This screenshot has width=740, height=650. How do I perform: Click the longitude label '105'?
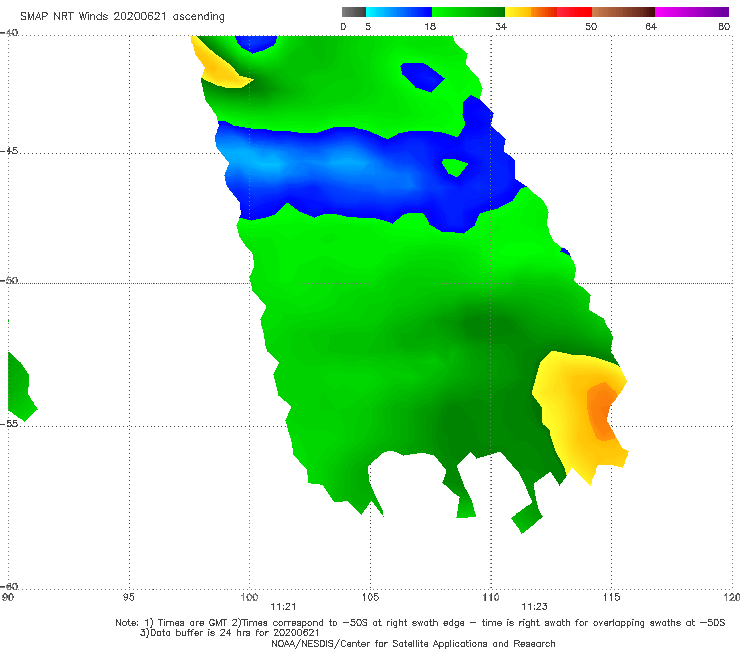[370, 597]
